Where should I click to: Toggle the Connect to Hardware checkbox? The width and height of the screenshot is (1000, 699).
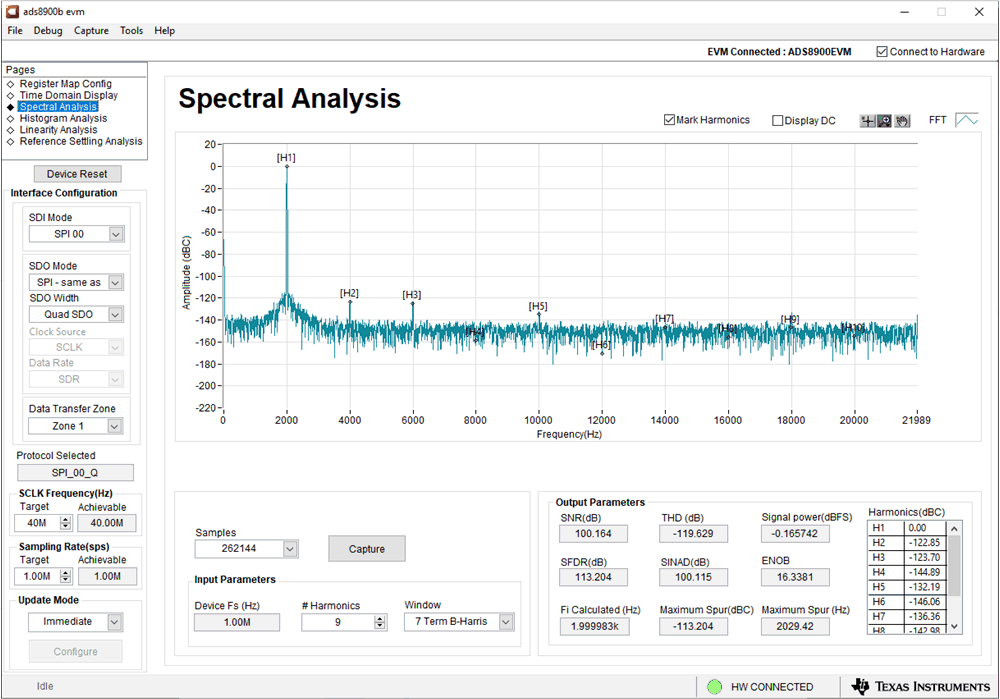pyautogui.click(x=881, y=52)
